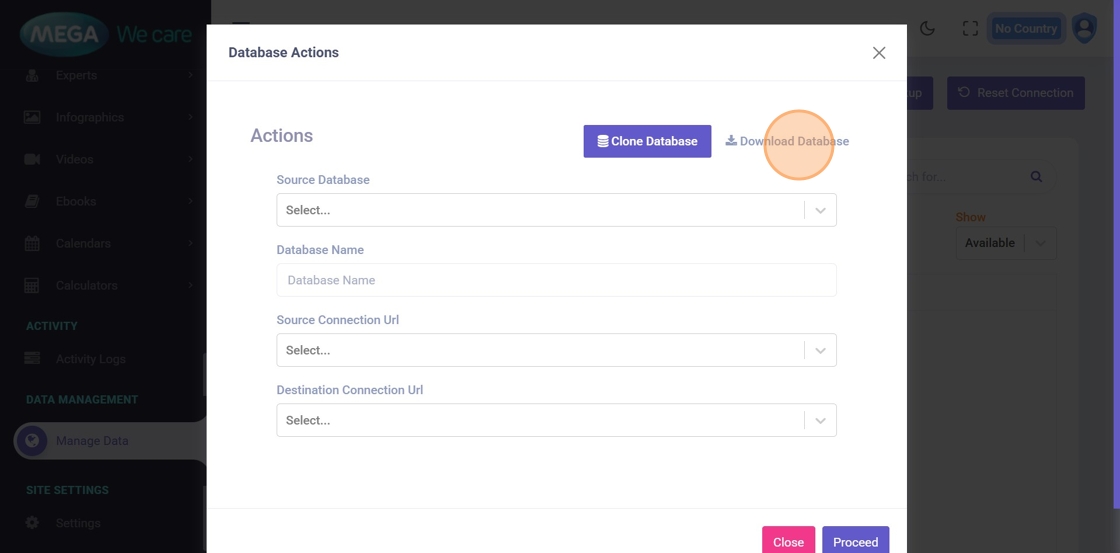The image size is (1120, 553).
Task: Click the fullscreen expand icon
Action: point(970,29)
